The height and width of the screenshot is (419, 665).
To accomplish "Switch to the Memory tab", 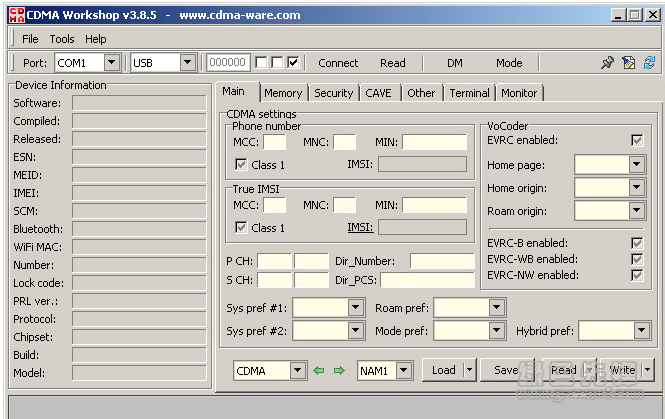I will 283,93.
